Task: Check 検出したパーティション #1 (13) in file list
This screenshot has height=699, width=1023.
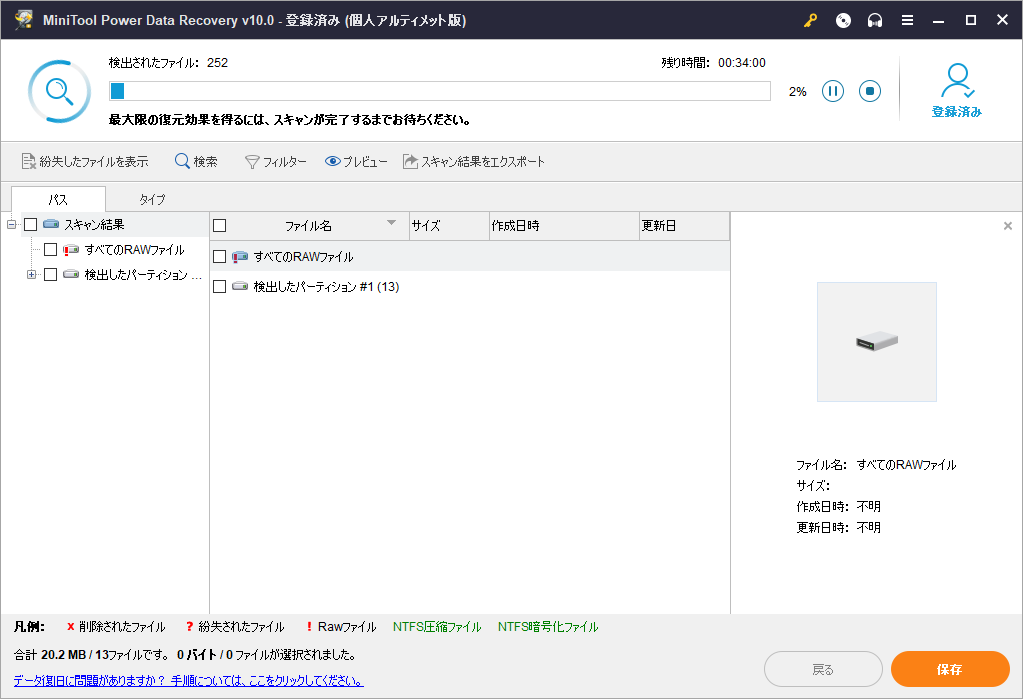Action: click(x=220, y=287)
